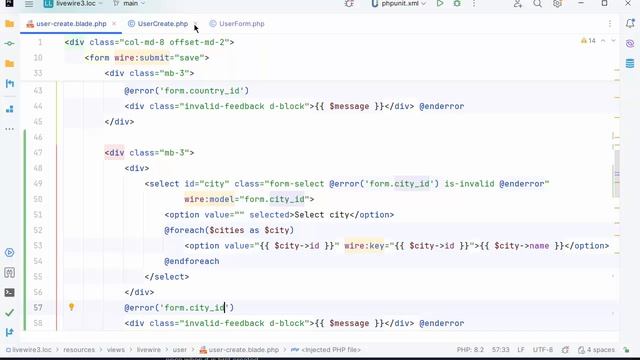This screenshot has width=640, height=360.
Task: Open editor tabs options menu
Action: 610,24
